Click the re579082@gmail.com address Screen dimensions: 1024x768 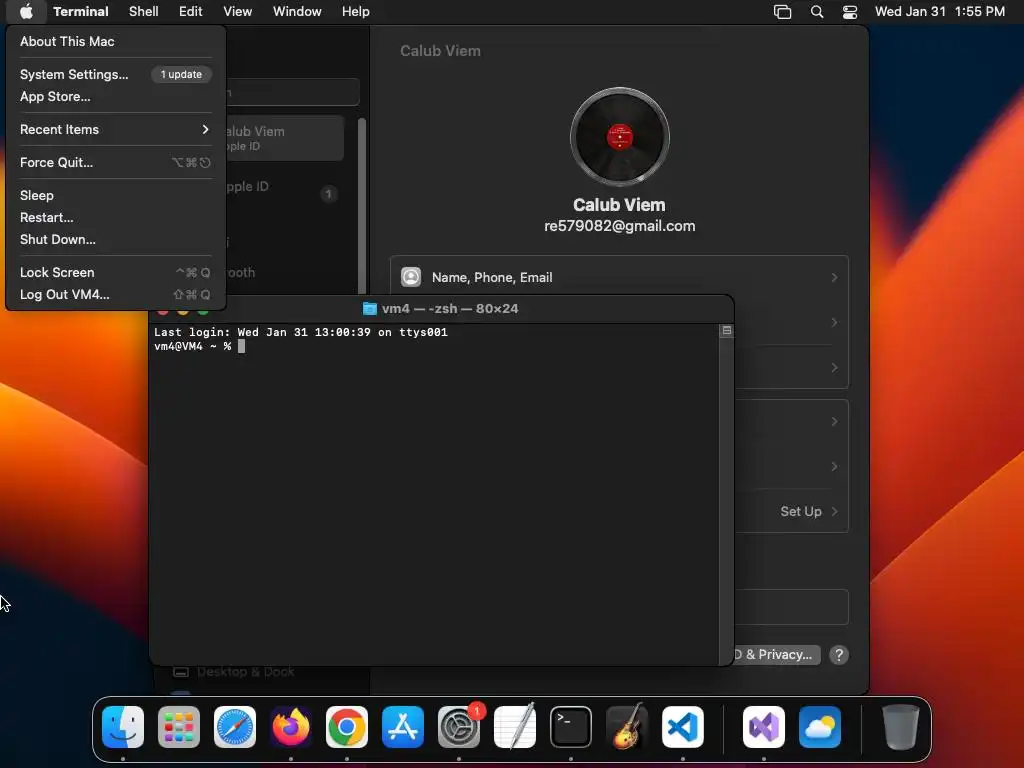tap(620, 226)
